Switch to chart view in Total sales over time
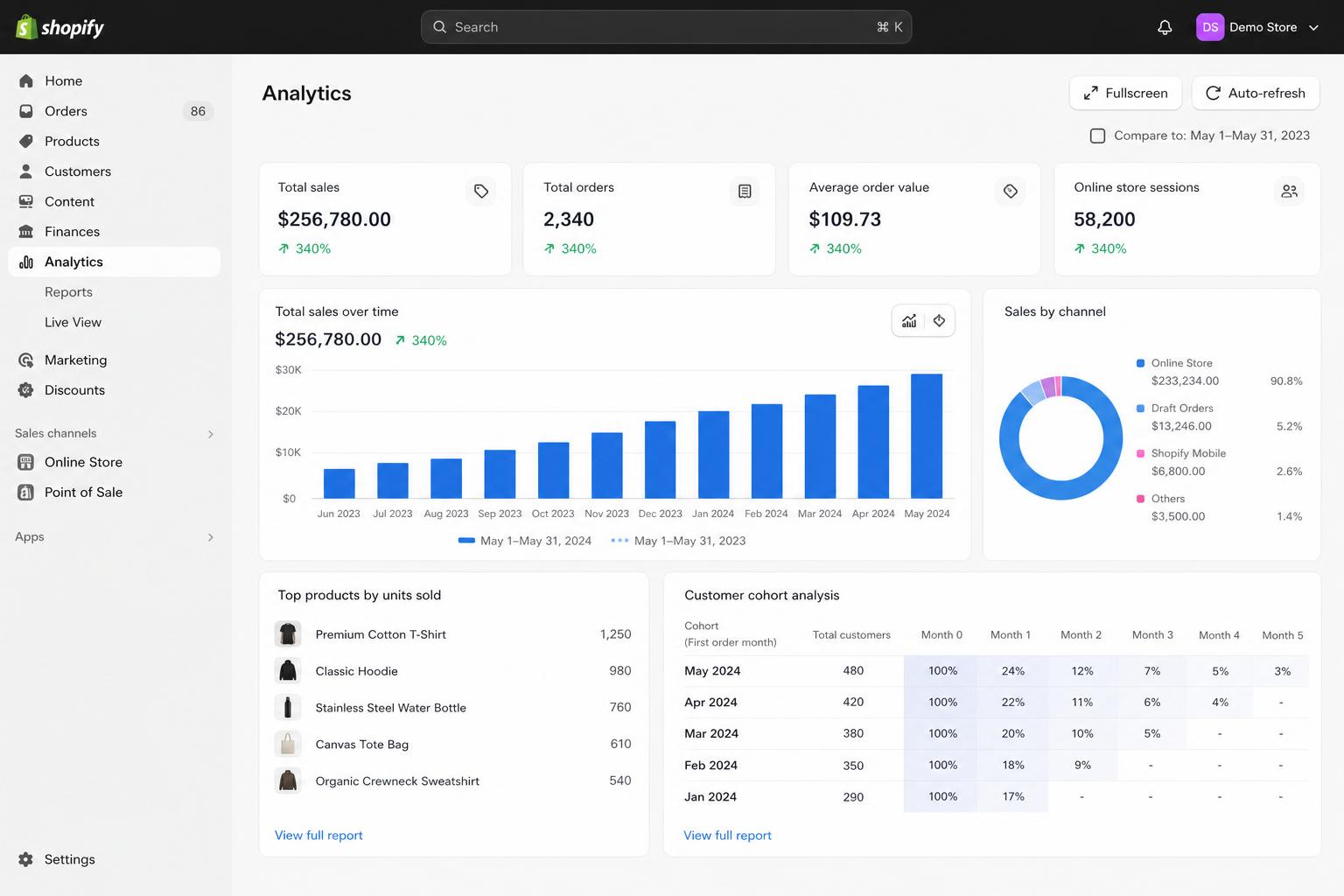Viewport: 1344px width, 896px height. pos(909,320)
